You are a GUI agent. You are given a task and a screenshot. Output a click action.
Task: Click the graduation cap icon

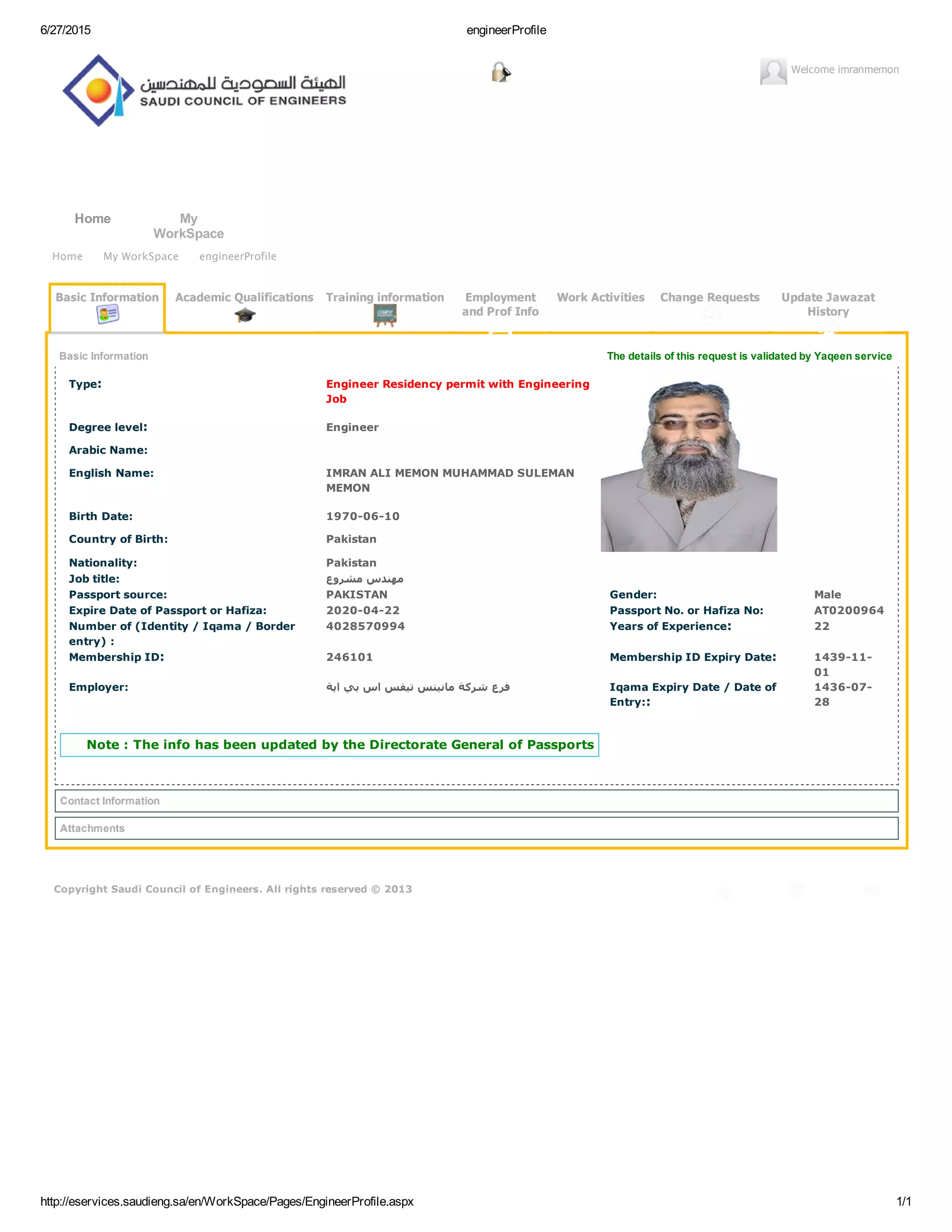pos(245,315)
